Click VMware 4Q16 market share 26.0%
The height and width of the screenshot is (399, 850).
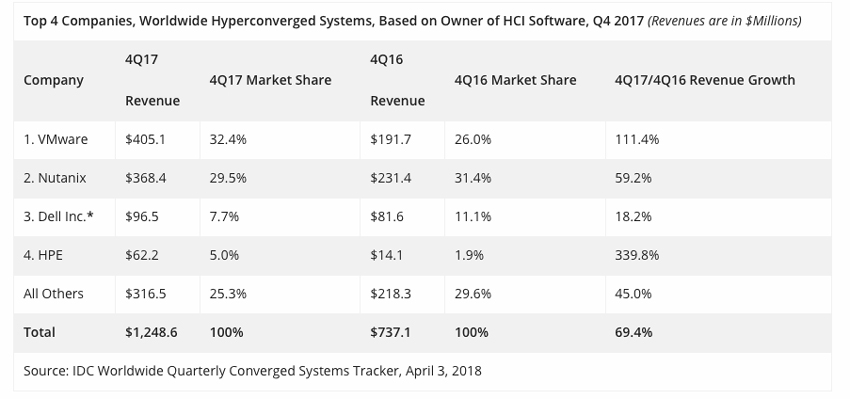[473, 139]
